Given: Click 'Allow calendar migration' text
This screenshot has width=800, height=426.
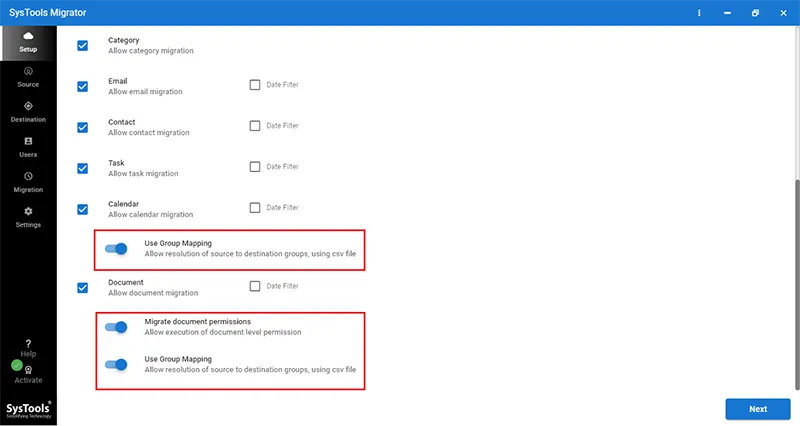Looking at the screenshot, I should pos(151,214).
